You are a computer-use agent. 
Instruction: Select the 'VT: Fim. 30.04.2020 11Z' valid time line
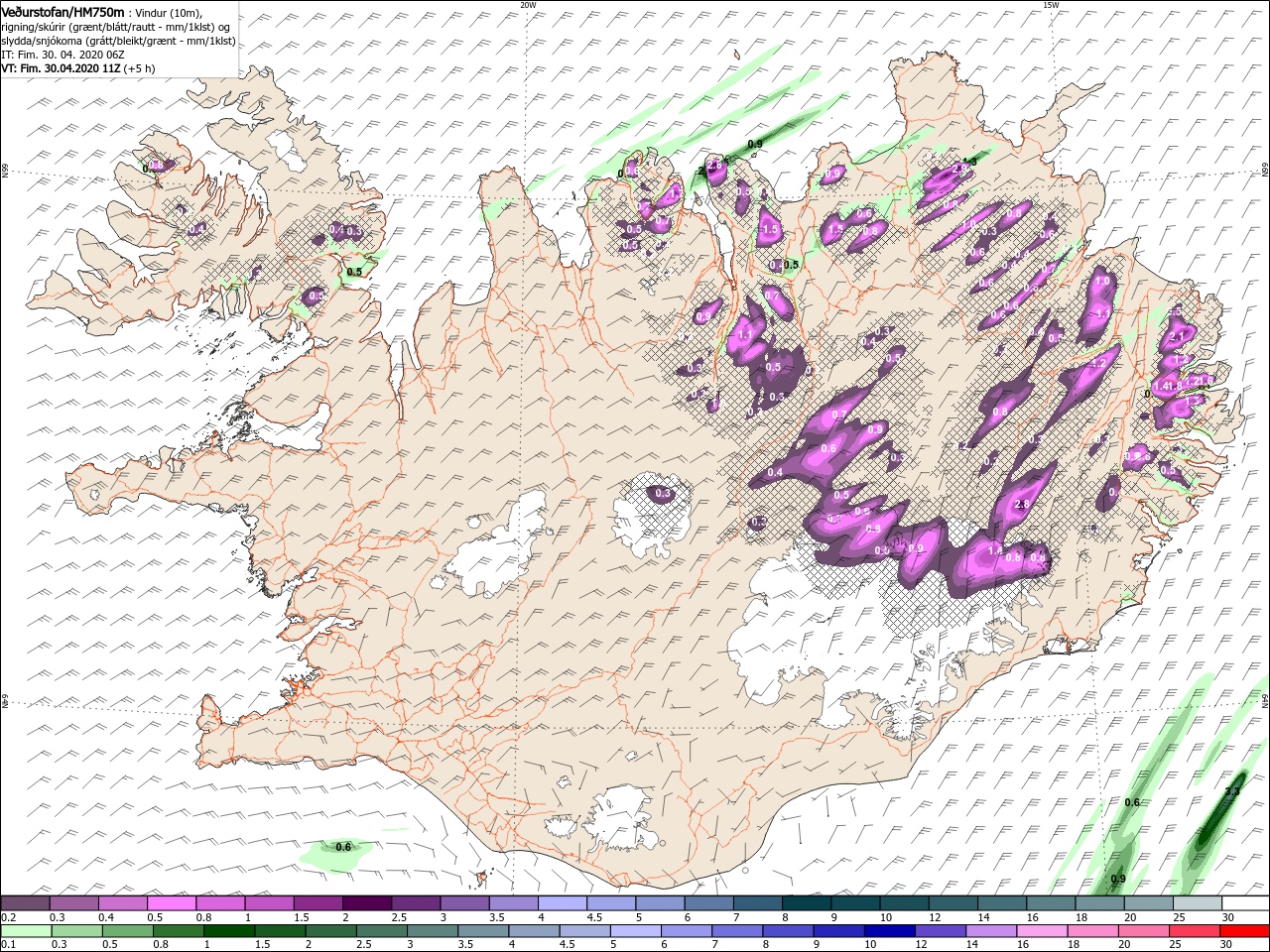[62, 69]
